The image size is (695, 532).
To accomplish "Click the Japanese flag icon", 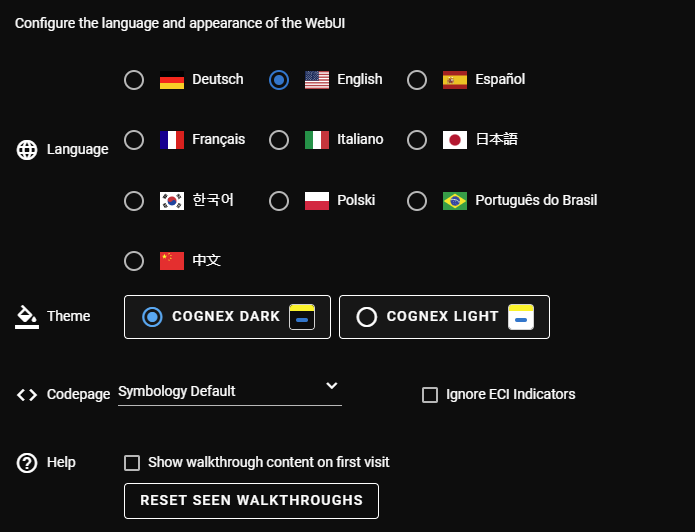I will 455,140.
